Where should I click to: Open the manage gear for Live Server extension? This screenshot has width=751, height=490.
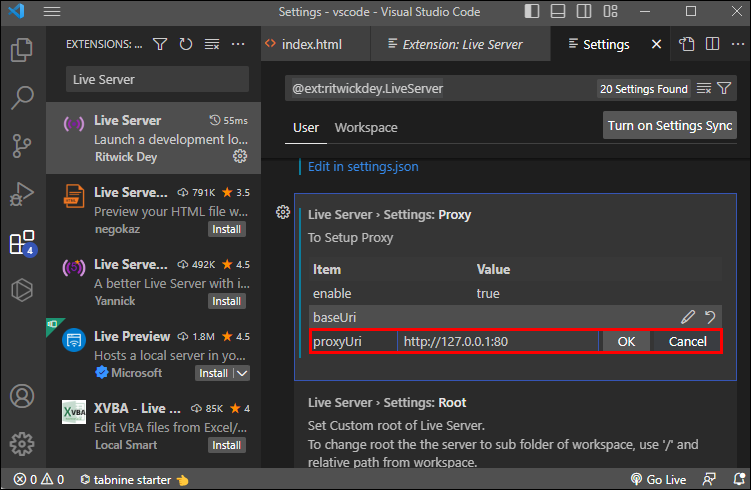240,156
